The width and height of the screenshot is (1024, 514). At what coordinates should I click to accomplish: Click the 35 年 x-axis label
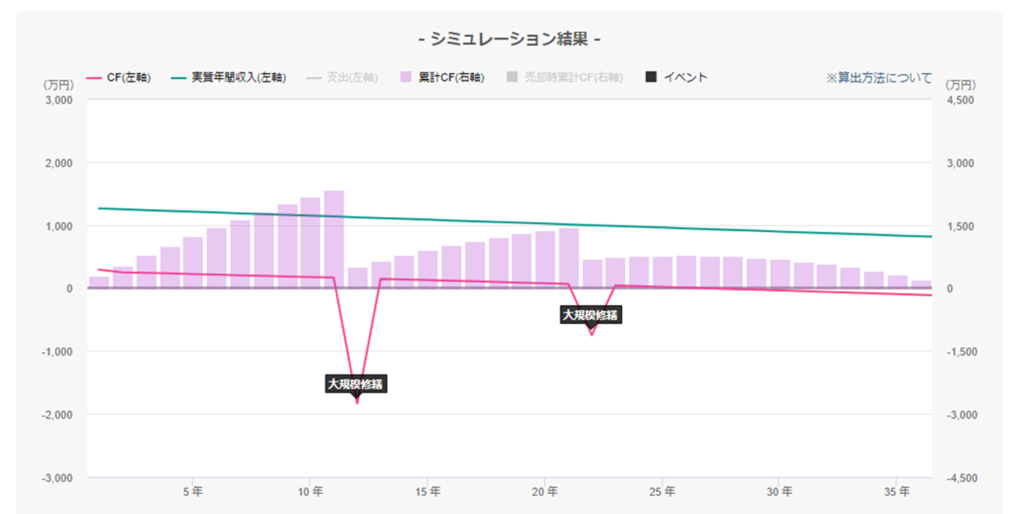tap(897, 492)
